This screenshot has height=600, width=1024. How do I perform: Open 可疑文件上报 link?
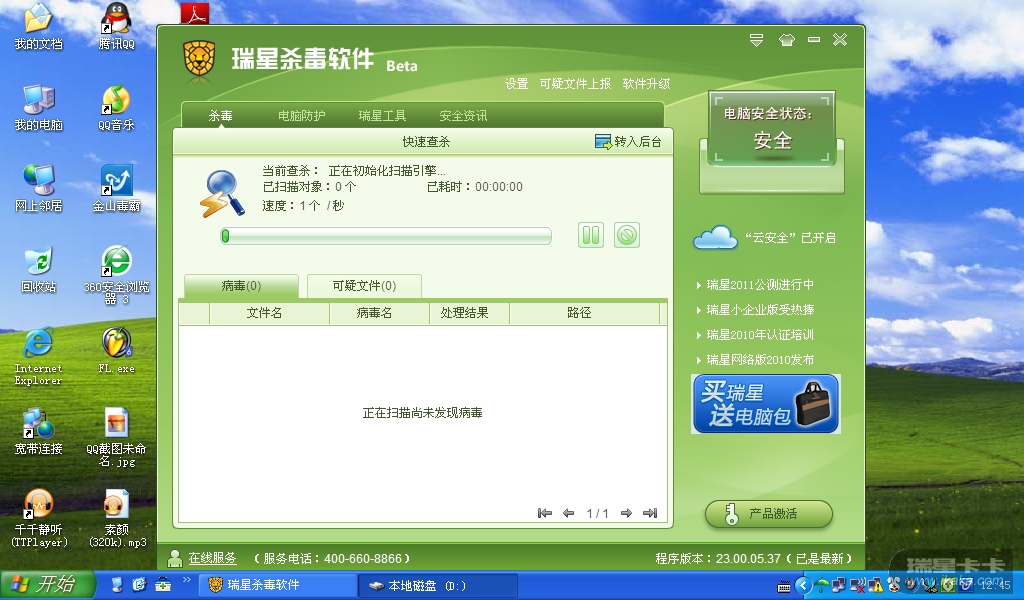pos(575,84)
